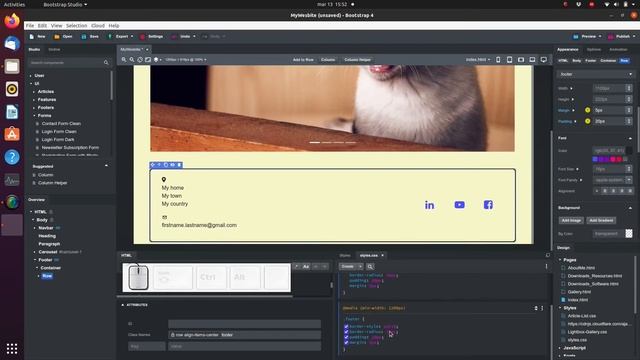This screenshot has height=360, width=640.
Task: Switch the stage to large laptop preview
Action: 532,60
